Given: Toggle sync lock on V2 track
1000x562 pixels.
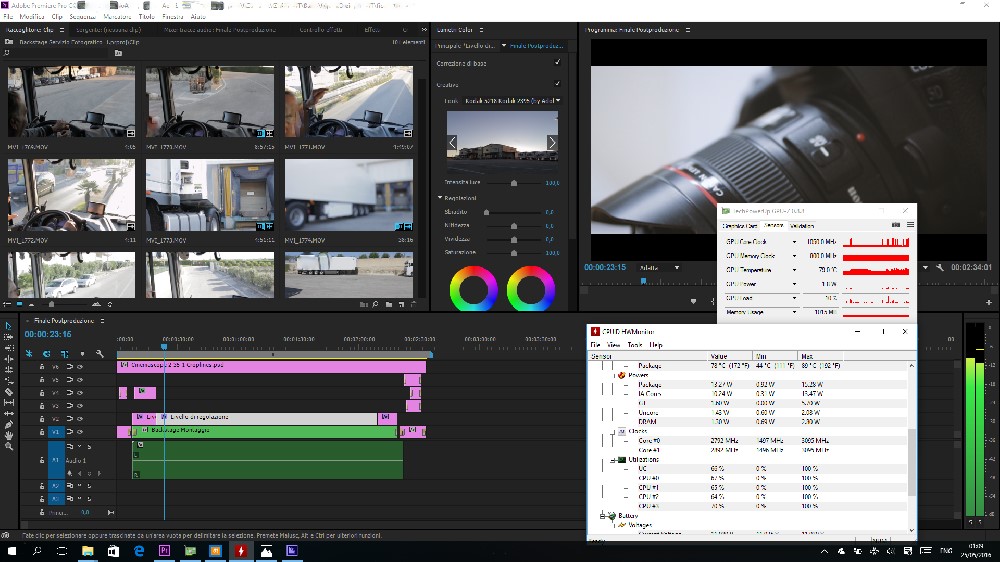Looking at the screenshot, I should [x=70, y=418].
